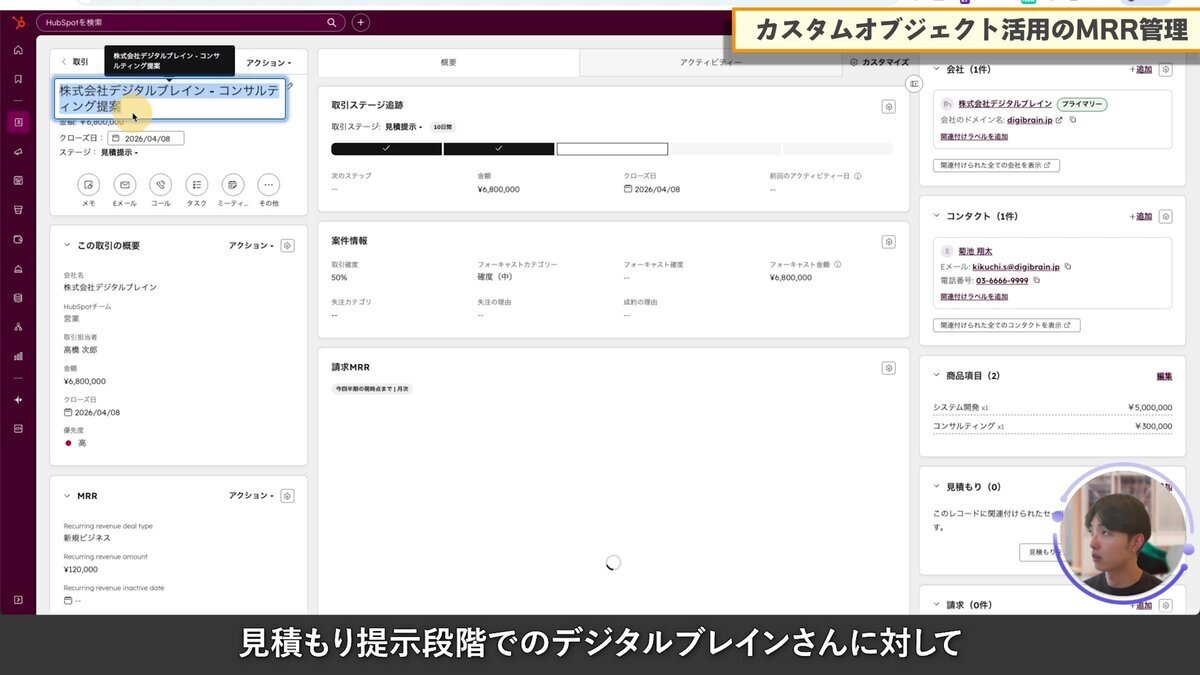The image size is (1200, 675).
Task: Click the その他 more-actions icon
Action: coord(267,186)
